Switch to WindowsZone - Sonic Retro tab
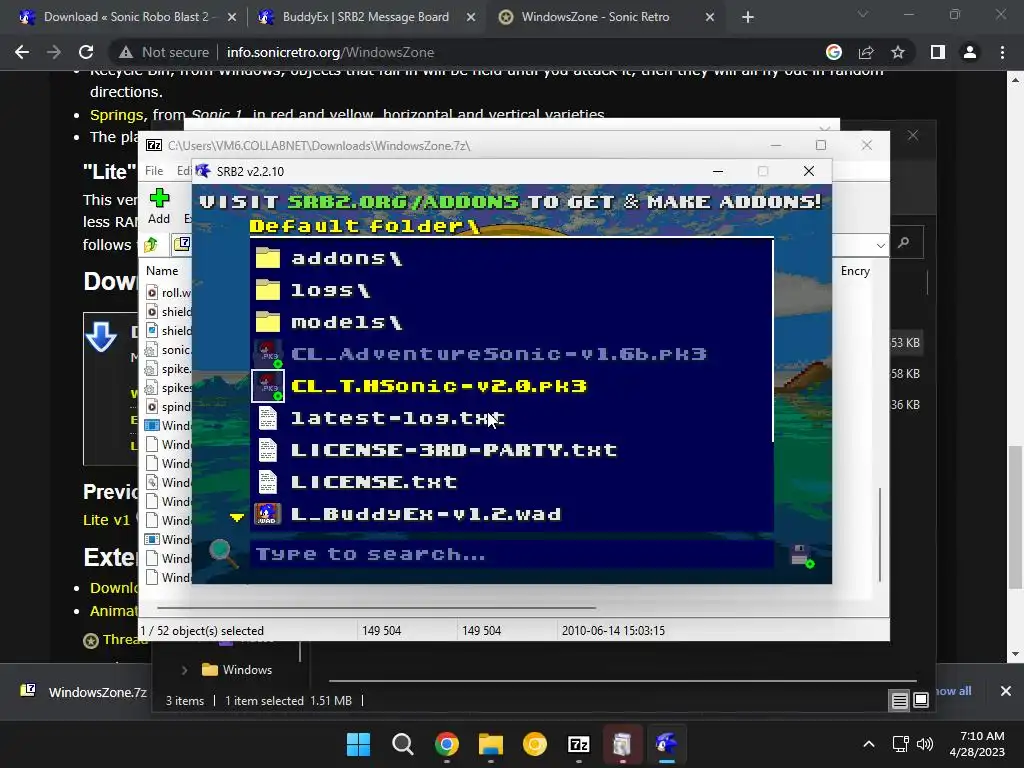Screen dimensions: 1024x768 coord(605,17)
